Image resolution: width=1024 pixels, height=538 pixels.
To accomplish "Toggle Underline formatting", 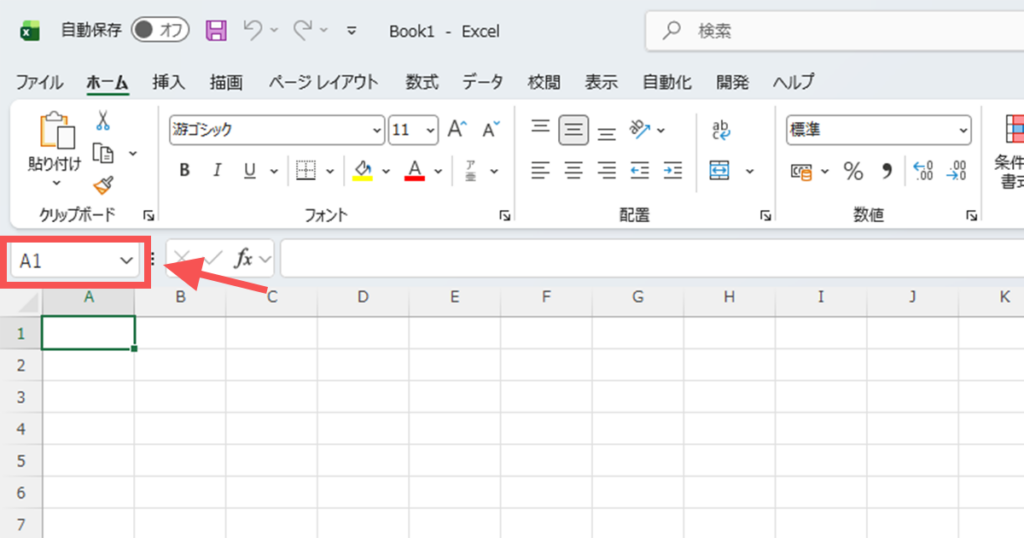I will [249, 170].
